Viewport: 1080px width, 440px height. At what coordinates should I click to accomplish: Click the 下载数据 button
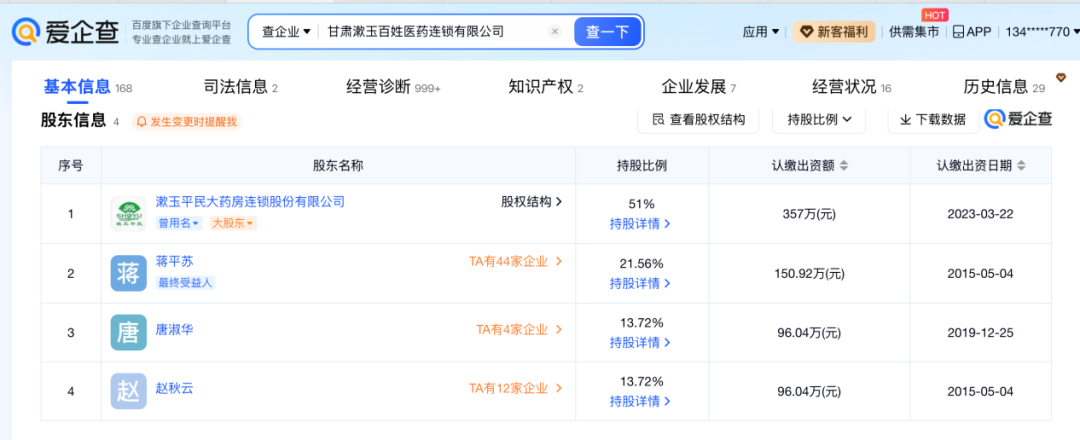pos(933,119)
